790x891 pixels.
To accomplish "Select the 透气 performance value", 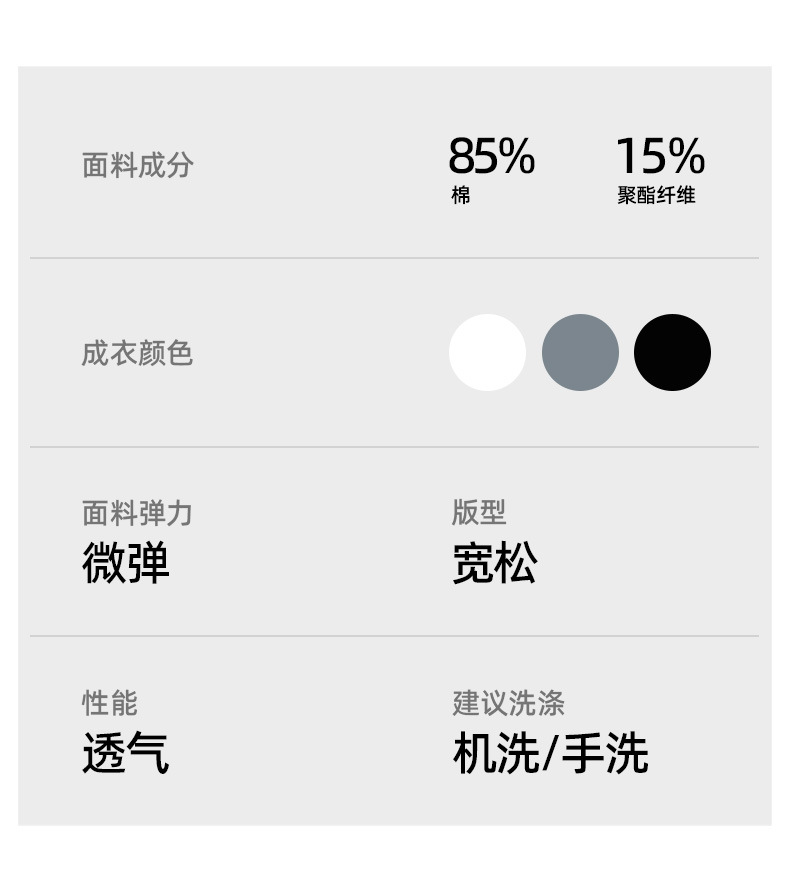I will coord(126,753).
